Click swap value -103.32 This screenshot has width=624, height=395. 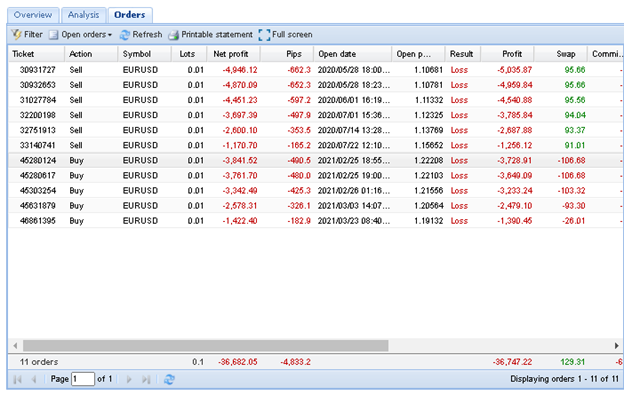[571, 191]
